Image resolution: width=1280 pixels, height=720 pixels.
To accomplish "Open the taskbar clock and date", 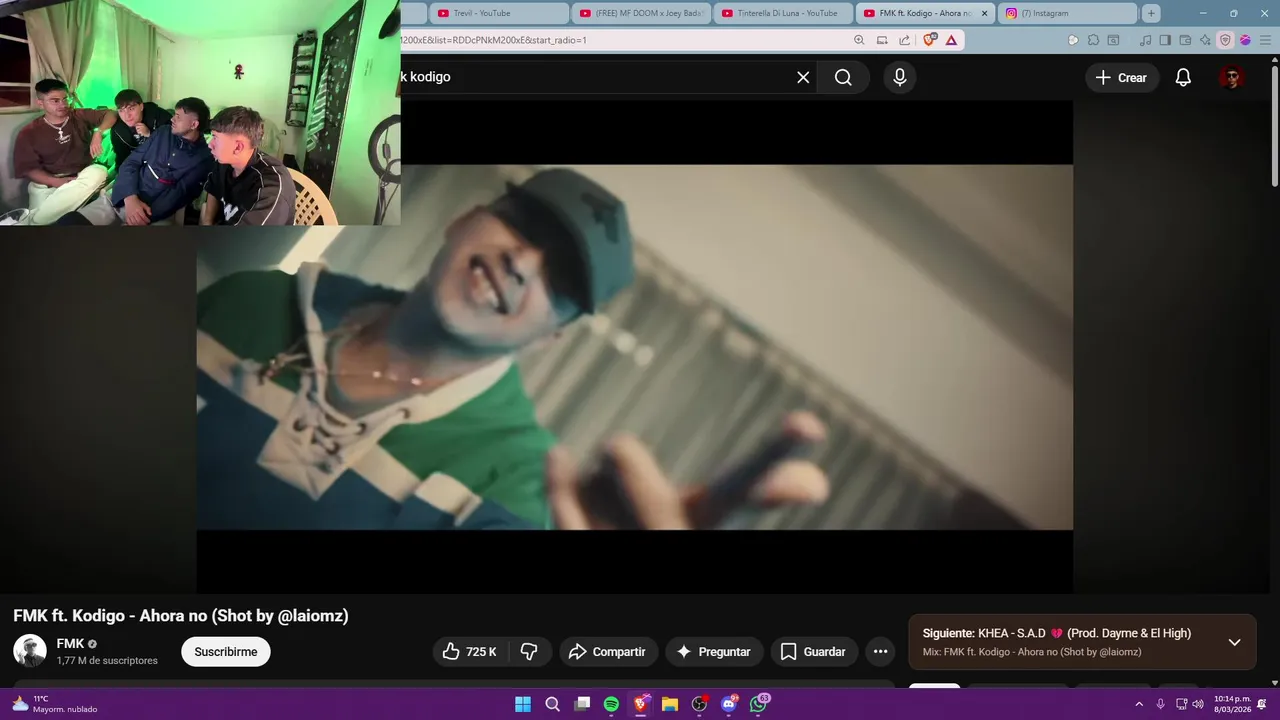I will pyautogui.click(x=1232, y=704).
